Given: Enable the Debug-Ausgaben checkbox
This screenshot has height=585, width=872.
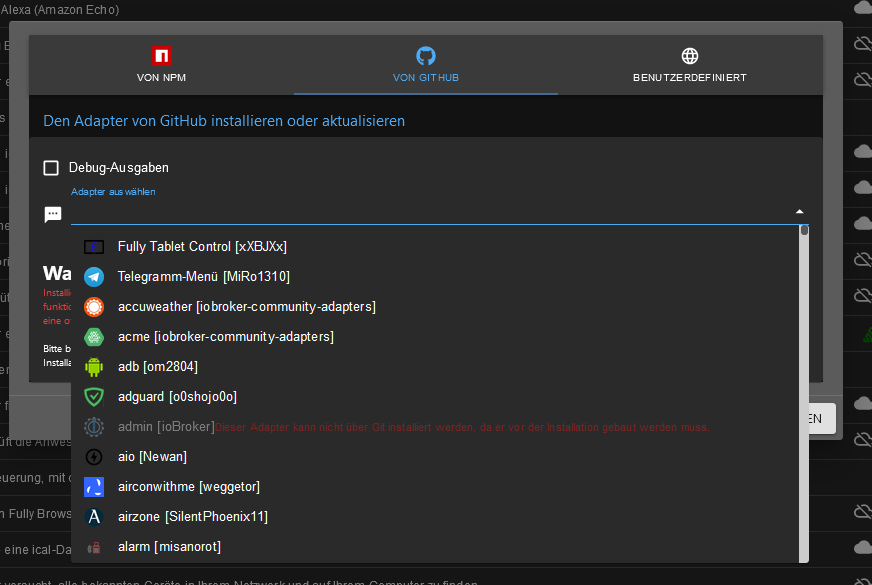Looking at the screenshot, I should [51, 168].
